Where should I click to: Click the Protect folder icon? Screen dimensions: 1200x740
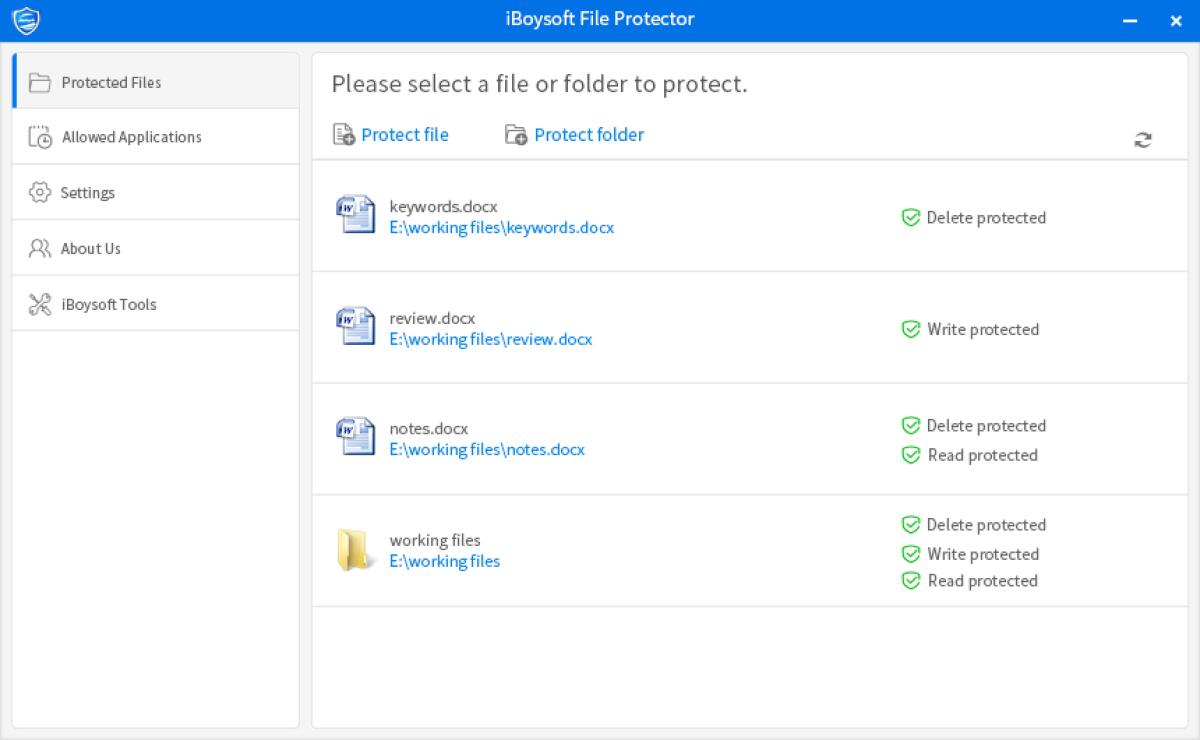click(516, 134)
